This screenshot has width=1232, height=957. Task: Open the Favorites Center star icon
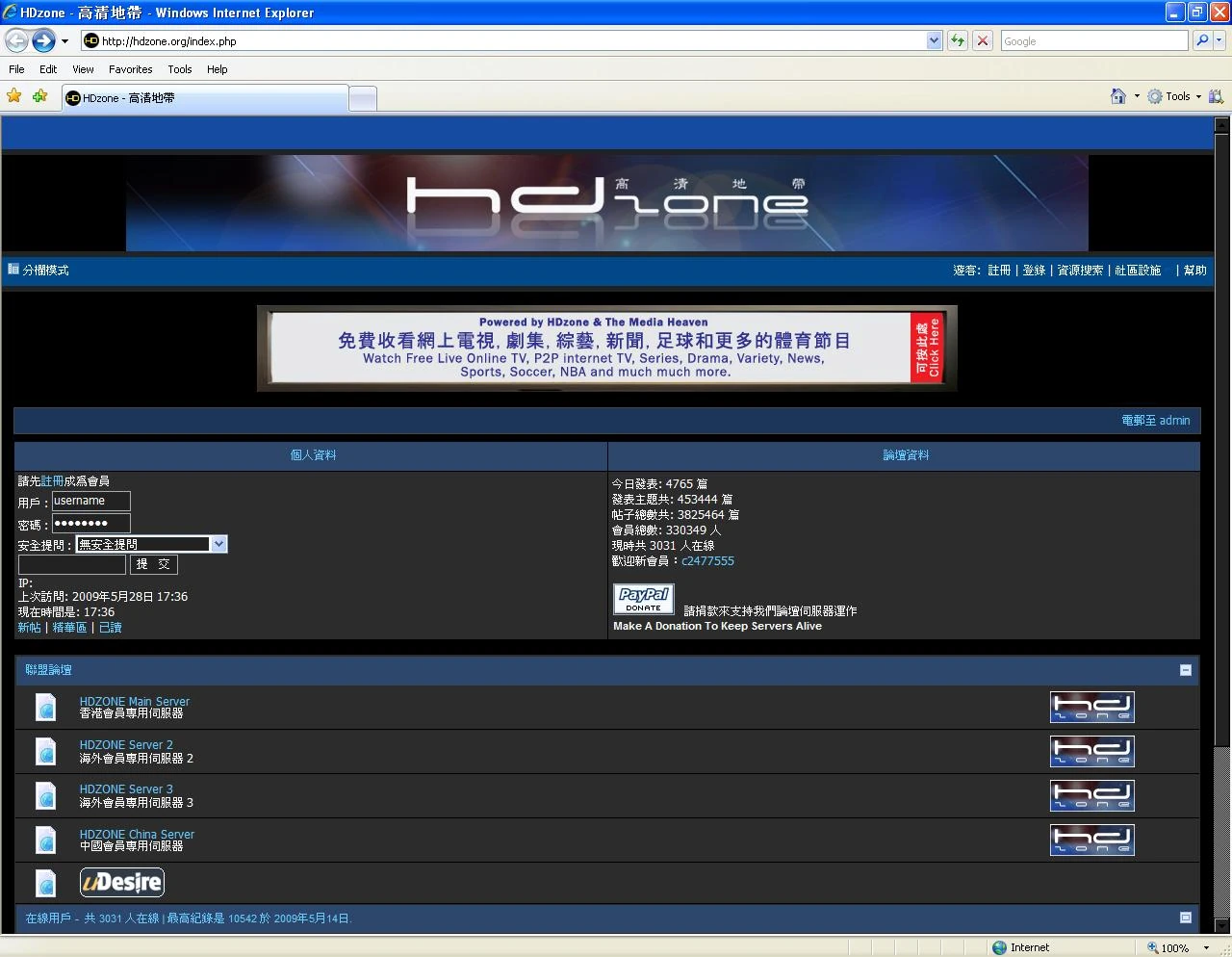14,96
